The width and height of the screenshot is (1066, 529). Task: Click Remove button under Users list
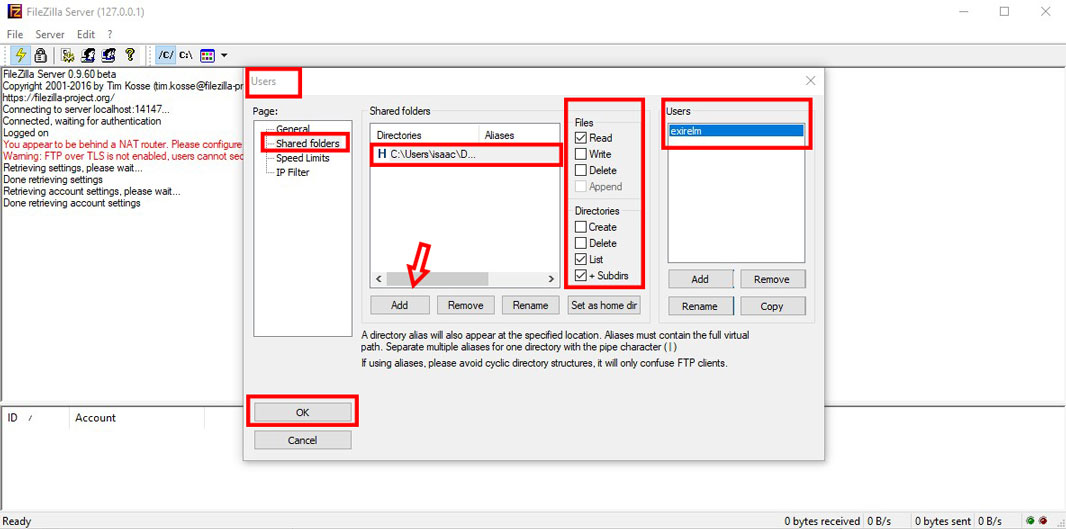(x=772, y=279)
